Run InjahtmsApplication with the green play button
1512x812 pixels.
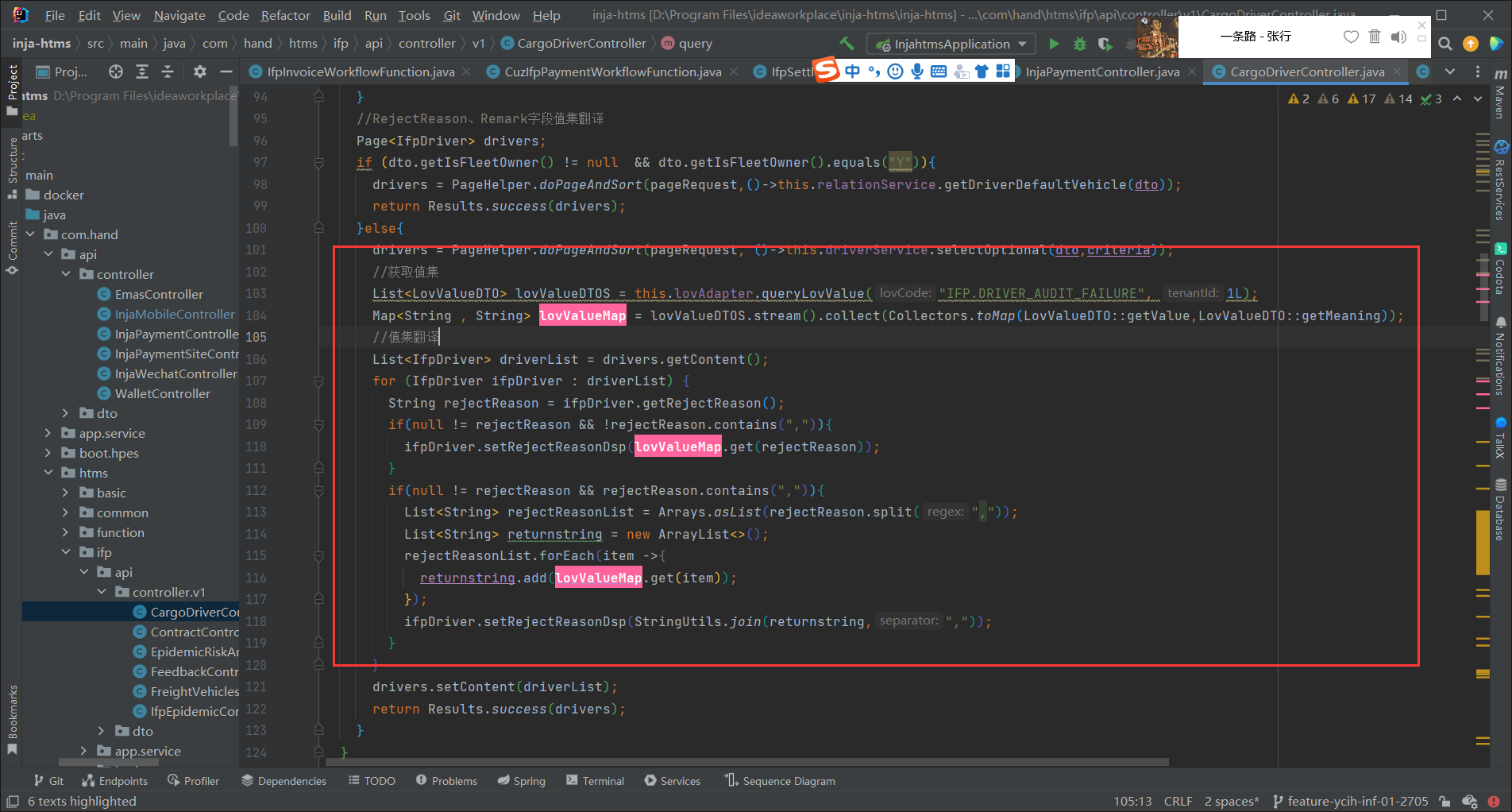[x=1054, y=44]
